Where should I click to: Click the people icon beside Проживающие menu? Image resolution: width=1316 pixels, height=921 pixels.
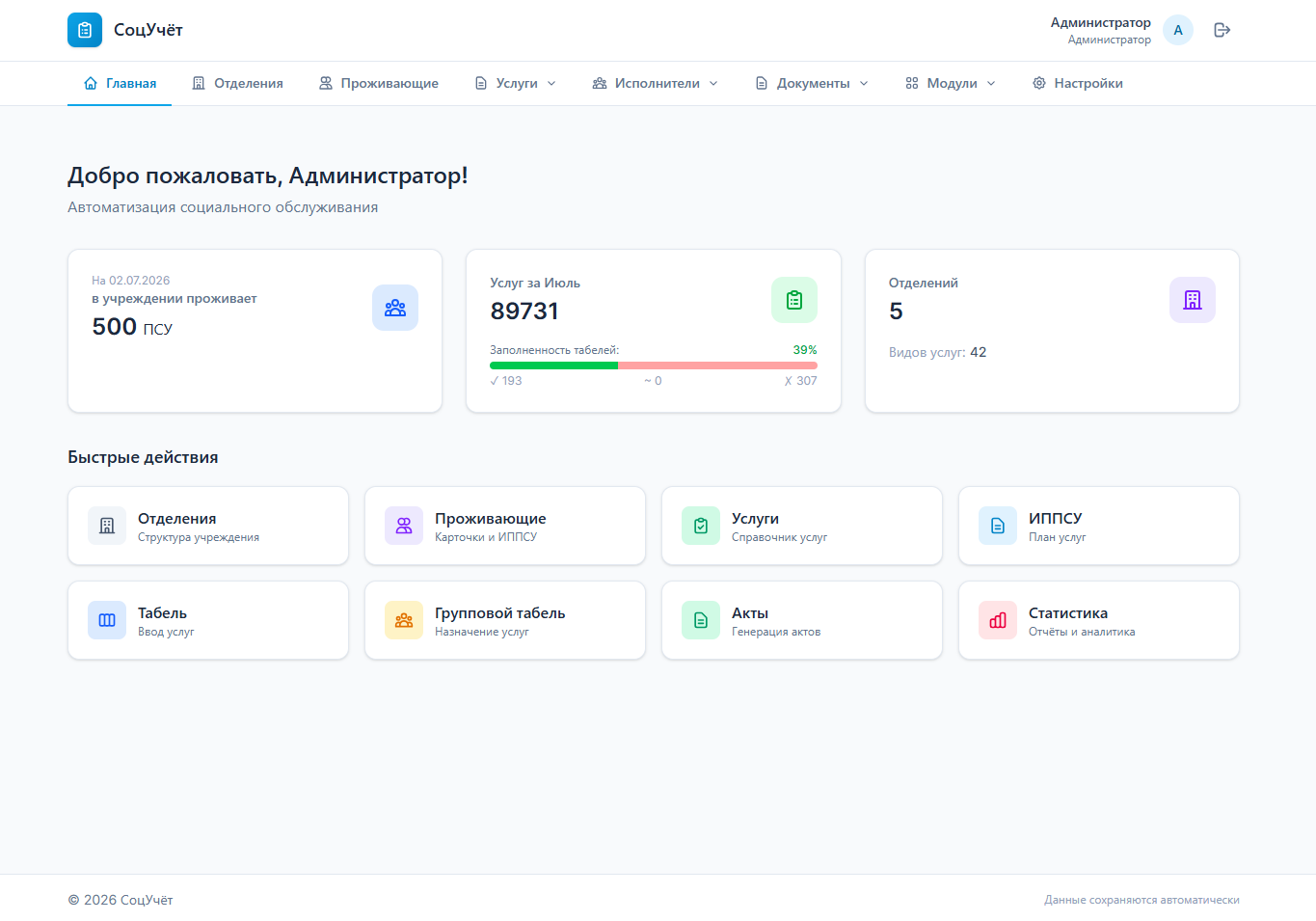[x=326, y=83]
